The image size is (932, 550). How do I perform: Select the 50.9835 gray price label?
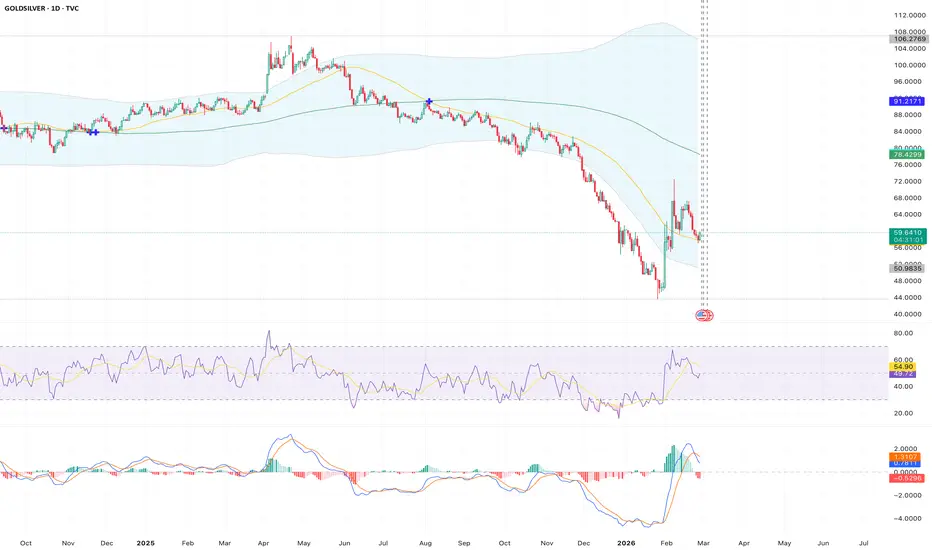click(906, 269)
